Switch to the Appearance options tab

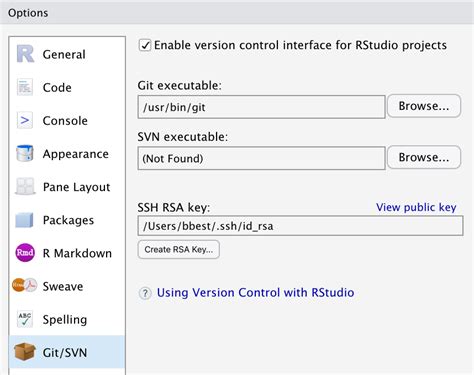pos(67,154)
